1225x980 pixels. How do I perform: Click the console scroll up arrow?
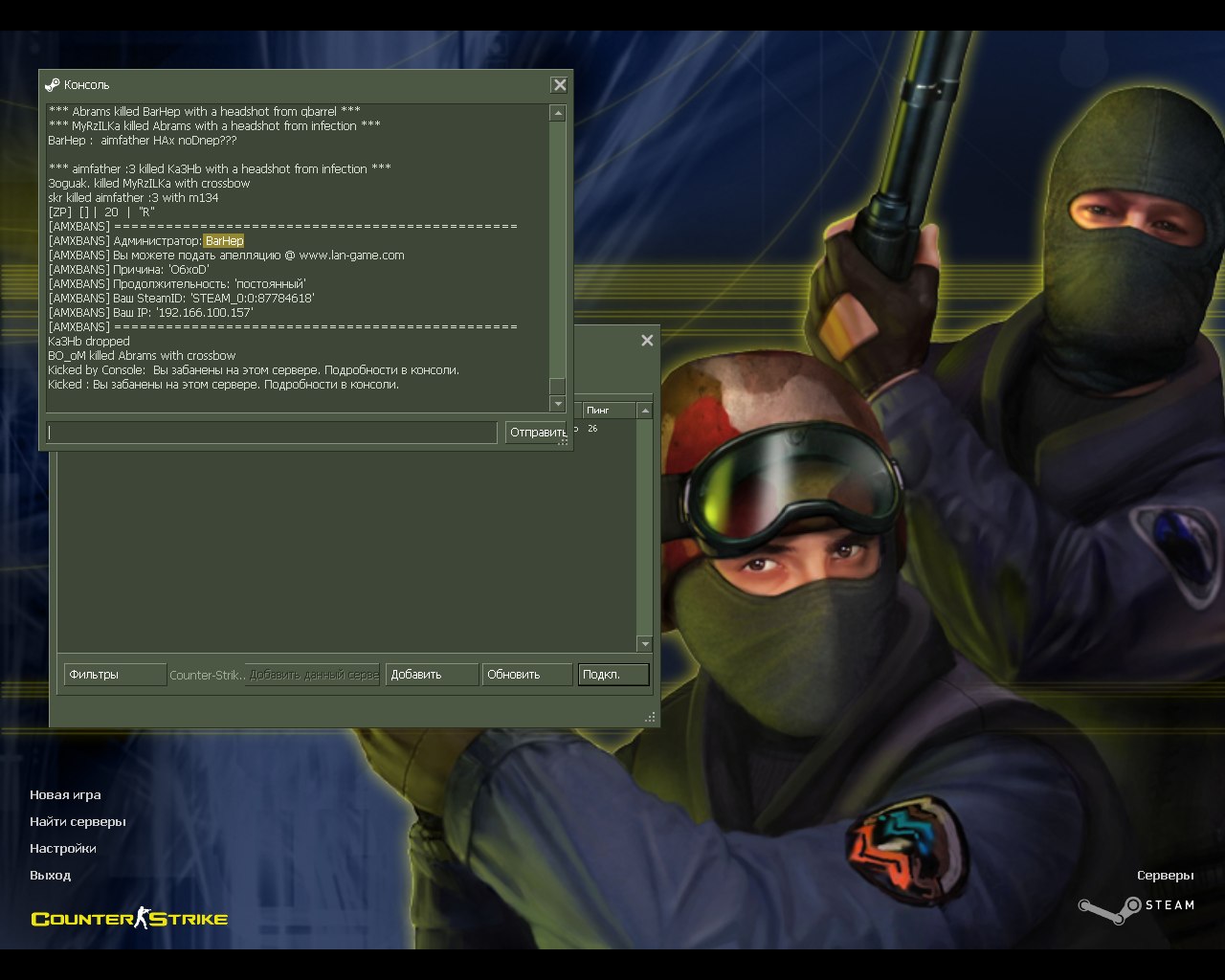pyautogui.click(x=558, y=114)
